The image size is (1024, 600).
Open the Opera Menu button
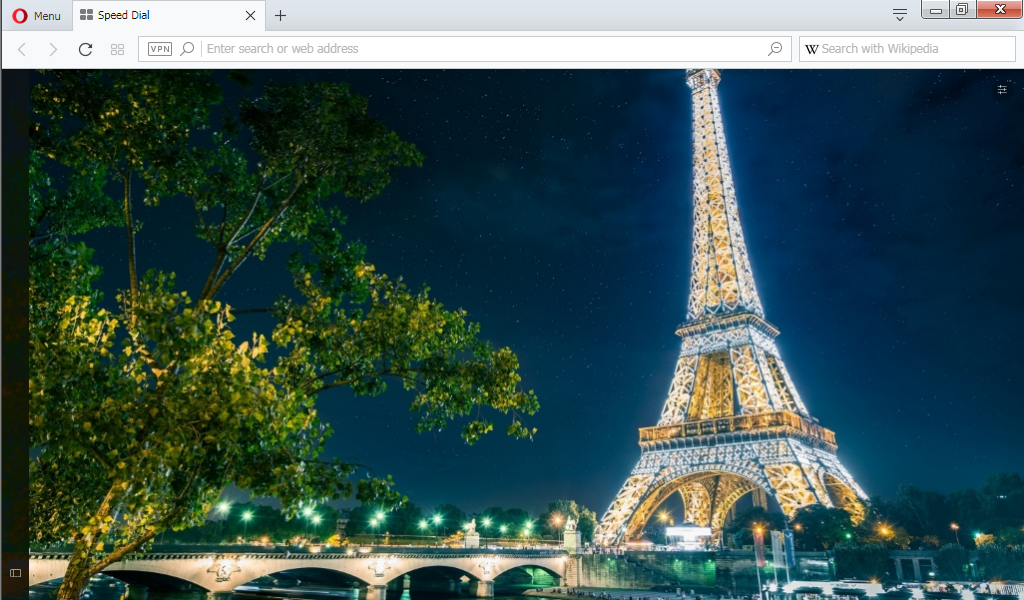coord(36,16)
